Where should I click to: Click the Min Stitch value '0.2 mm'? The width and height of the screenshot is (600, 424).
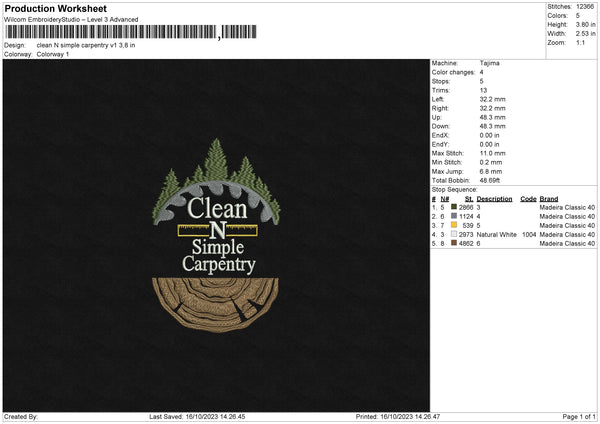tap(491, 162)
